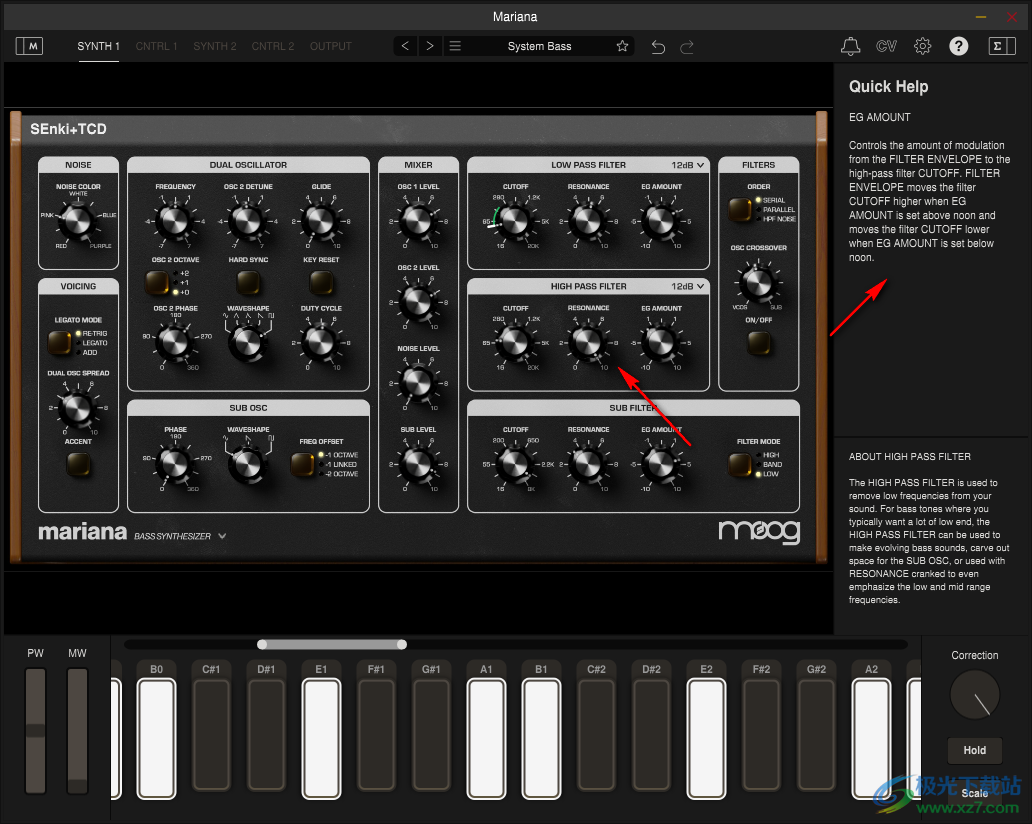
Task: Open the settings gear icon
Action: 922,45
